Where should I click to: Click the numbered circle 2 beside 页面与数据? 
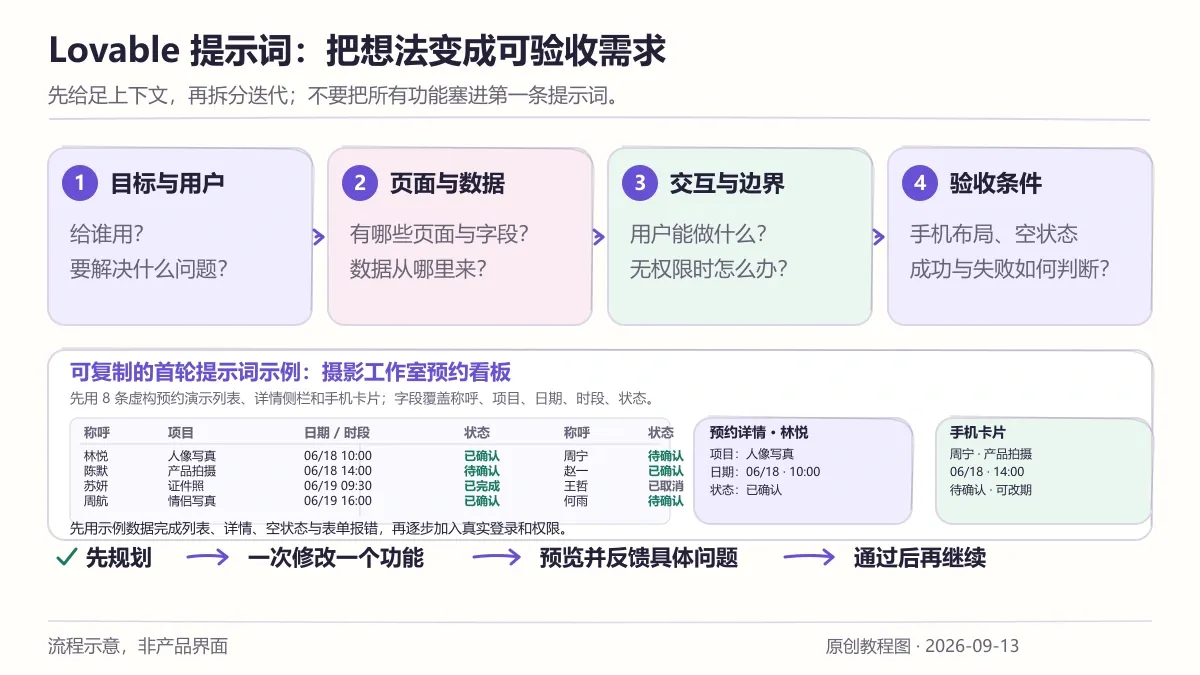[360, 183]
